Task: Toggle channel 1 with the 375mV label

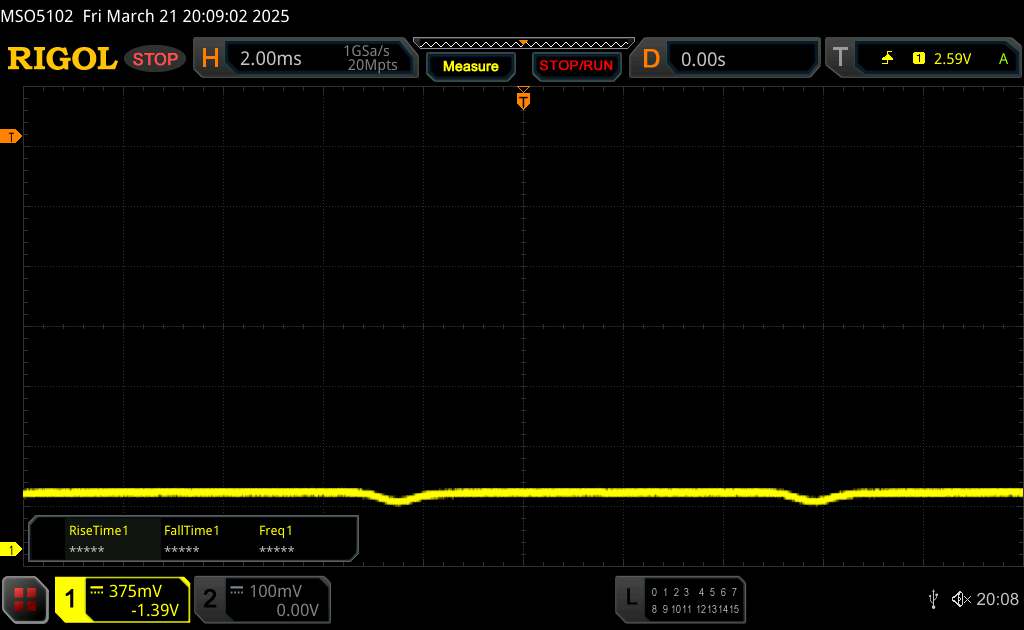Action: click(122, 599)
